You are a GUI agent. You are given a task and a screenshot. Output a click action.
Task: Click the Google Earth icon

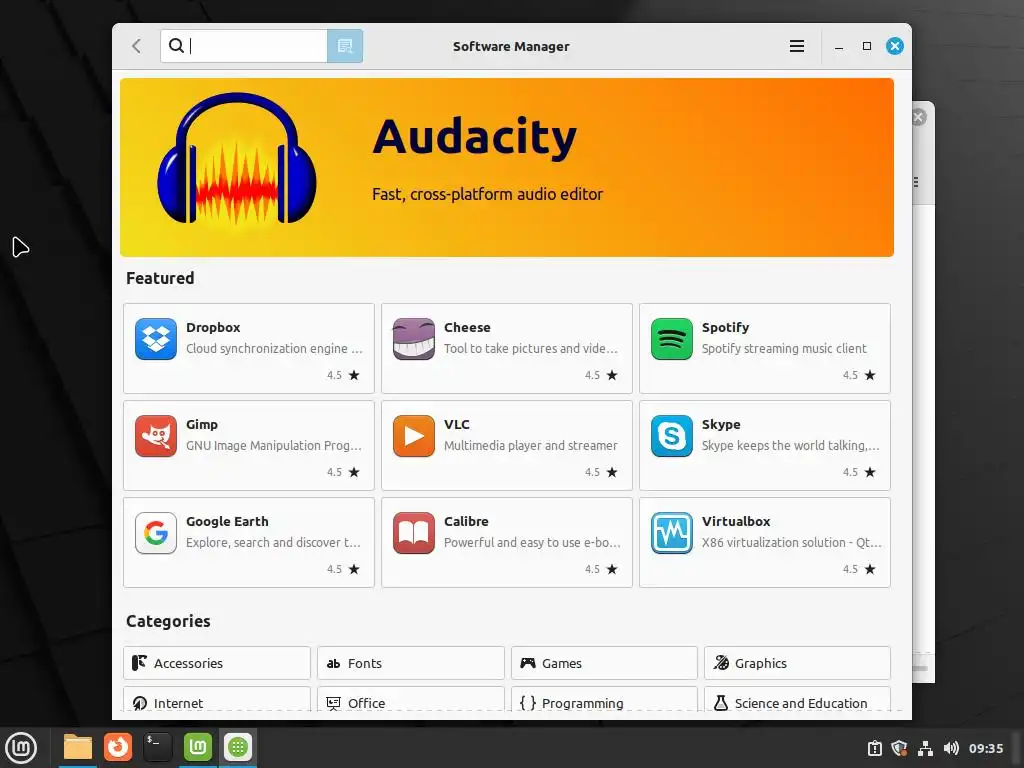pyautogui.click(x=156, y=533)
